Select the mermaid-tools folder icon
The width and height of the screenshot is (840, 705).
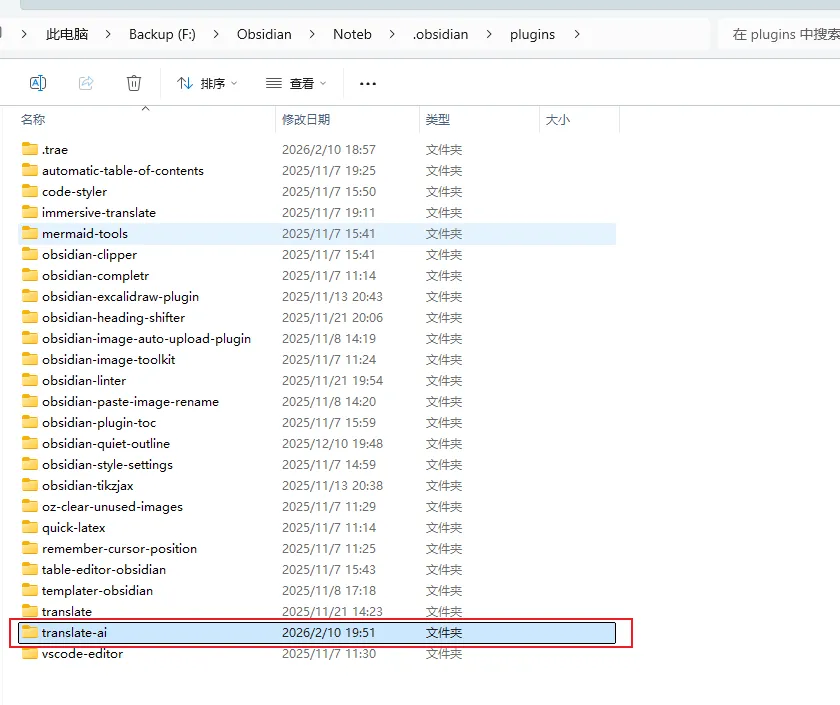30,233
